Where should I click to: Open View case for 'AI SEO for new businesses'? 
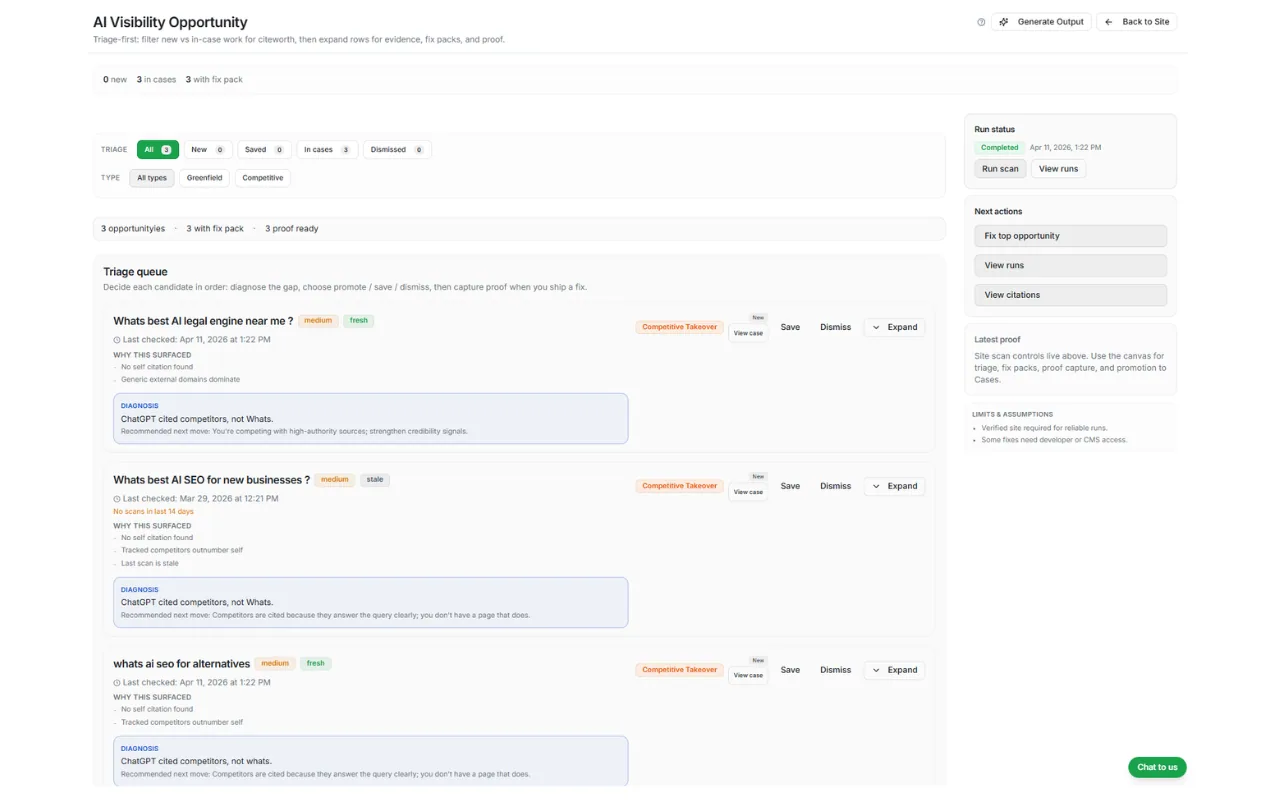[748, 492]
